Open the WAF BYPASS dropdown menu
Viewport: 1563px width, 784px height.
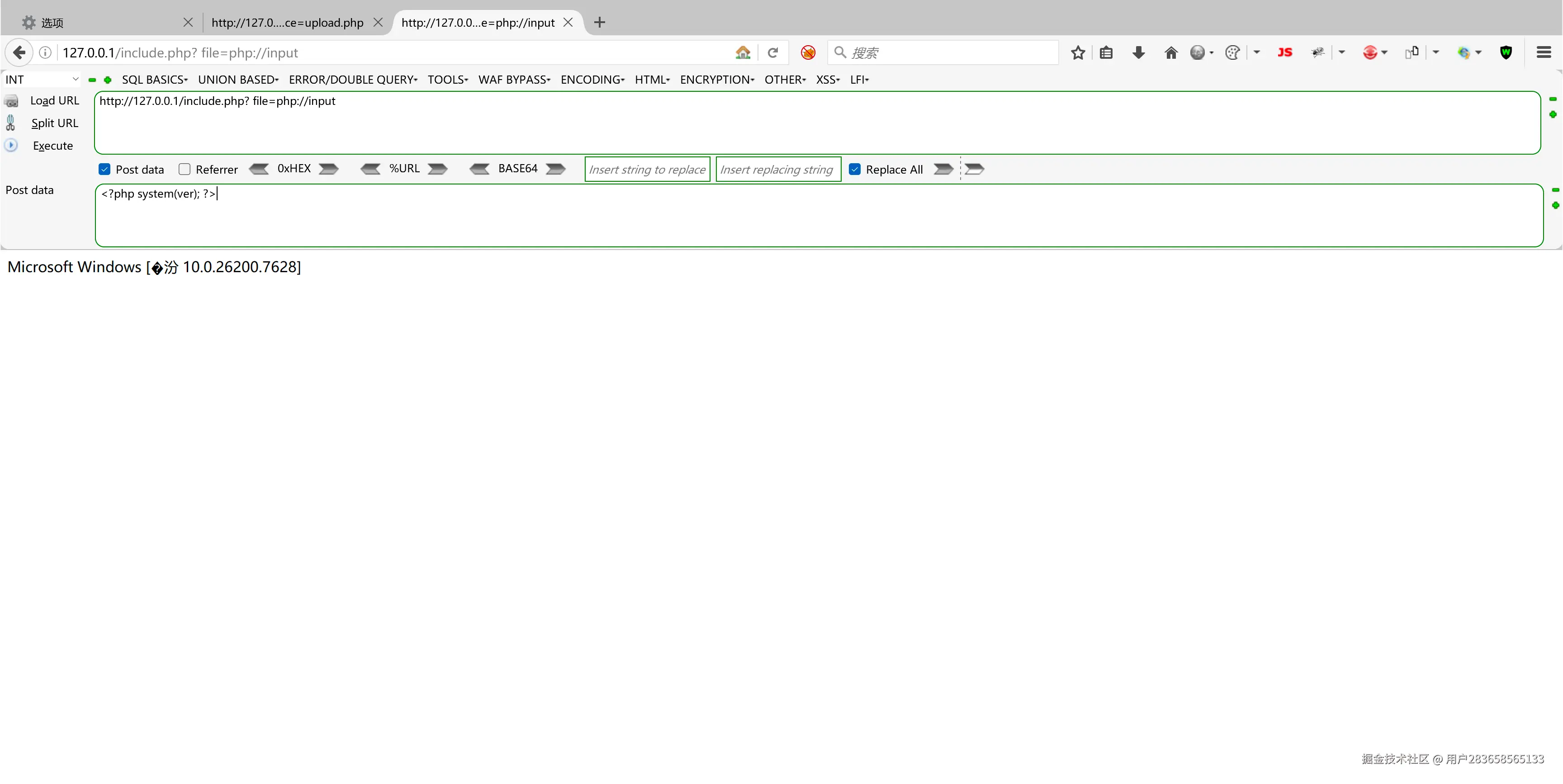514,80
